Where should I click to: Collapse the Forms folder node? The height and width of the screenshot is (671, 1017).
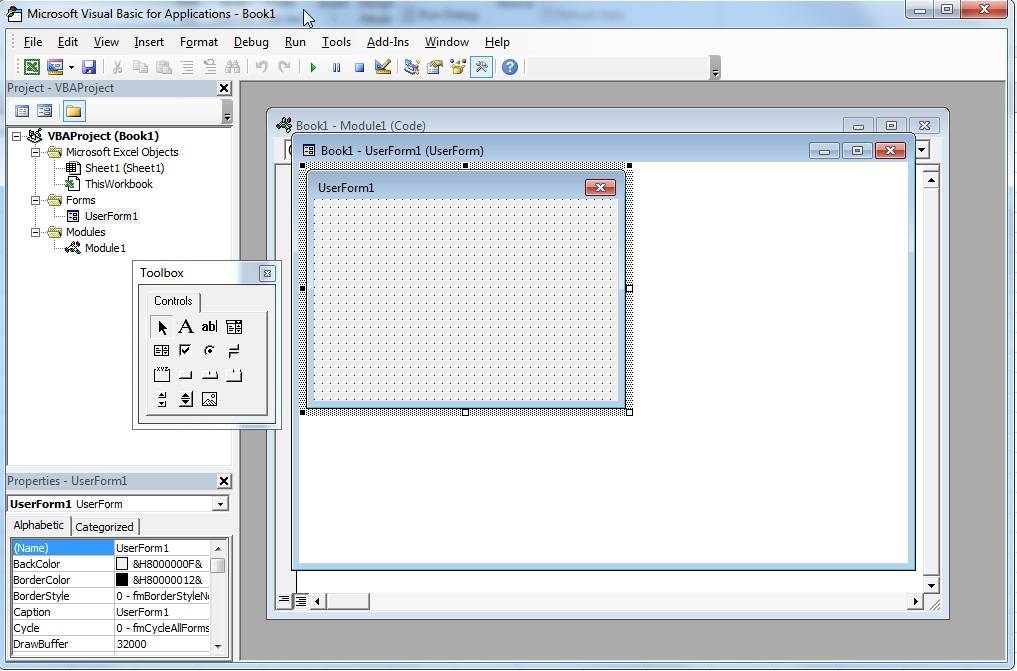[x=36, y=200]
